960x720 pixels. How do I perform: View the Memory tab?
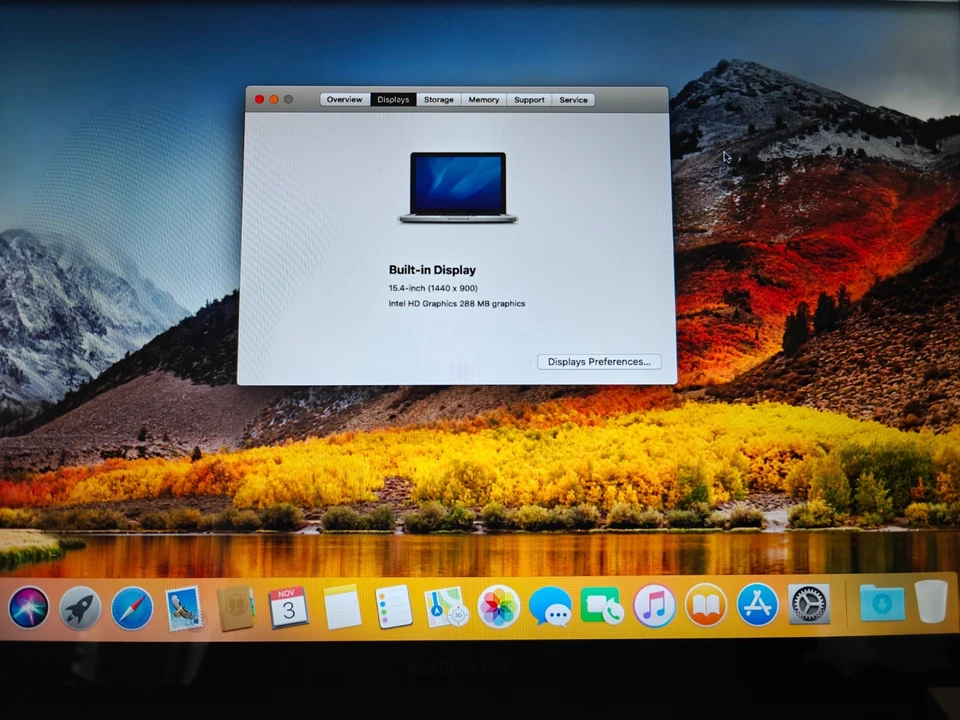483,99
